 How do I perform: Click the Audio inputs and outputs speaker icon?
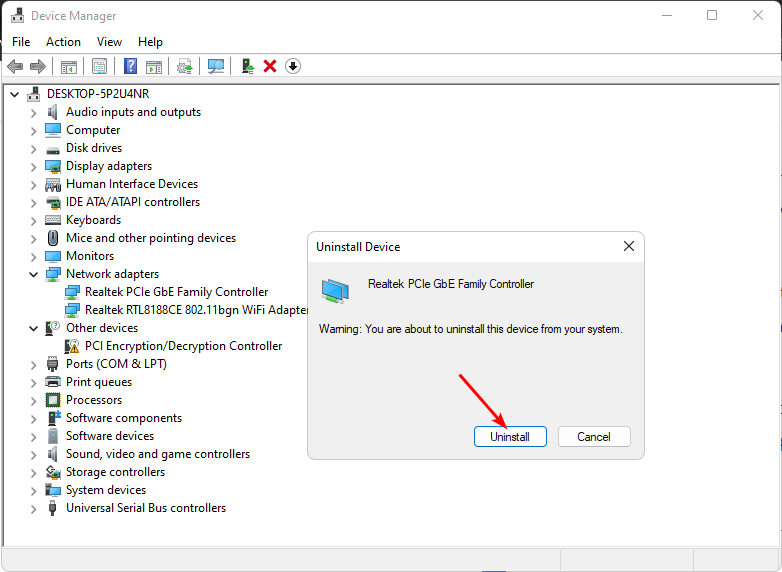point(53,112)
